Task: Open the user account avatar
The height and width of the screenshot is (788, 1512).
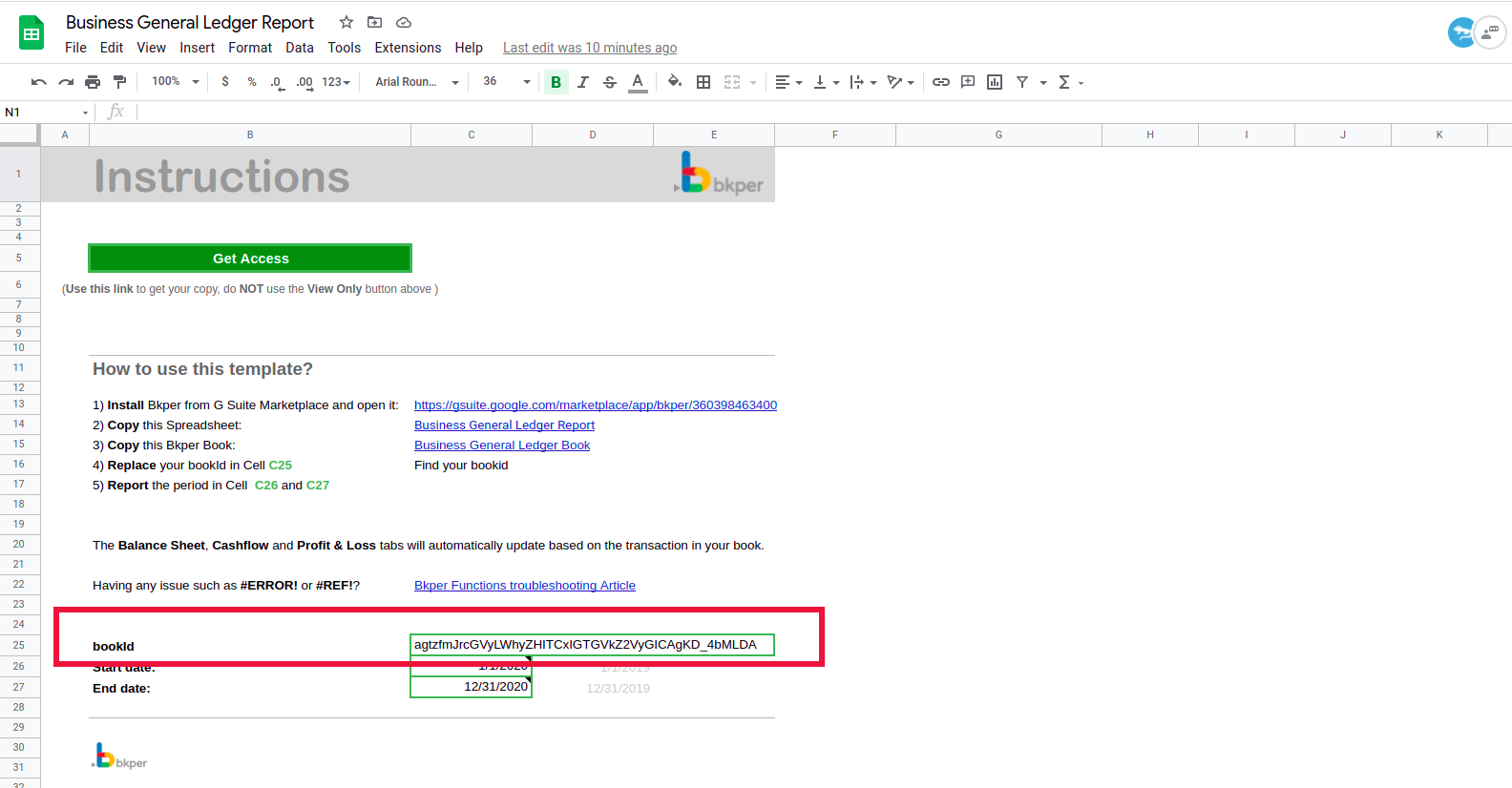Action: 1461,32
